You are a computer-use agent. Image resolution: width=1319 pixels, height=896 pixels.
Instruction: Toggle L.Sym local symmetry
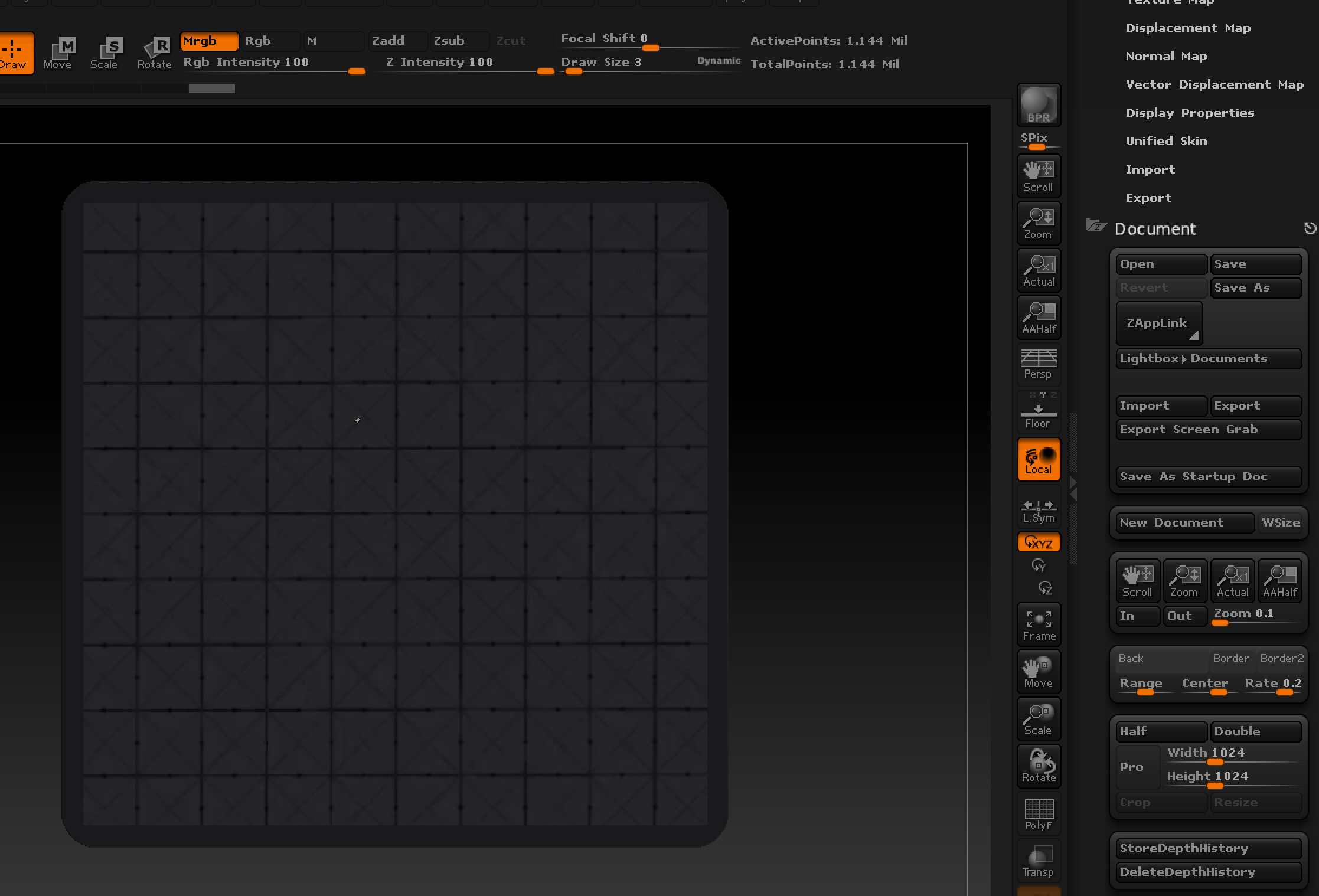coord(1039,510)
